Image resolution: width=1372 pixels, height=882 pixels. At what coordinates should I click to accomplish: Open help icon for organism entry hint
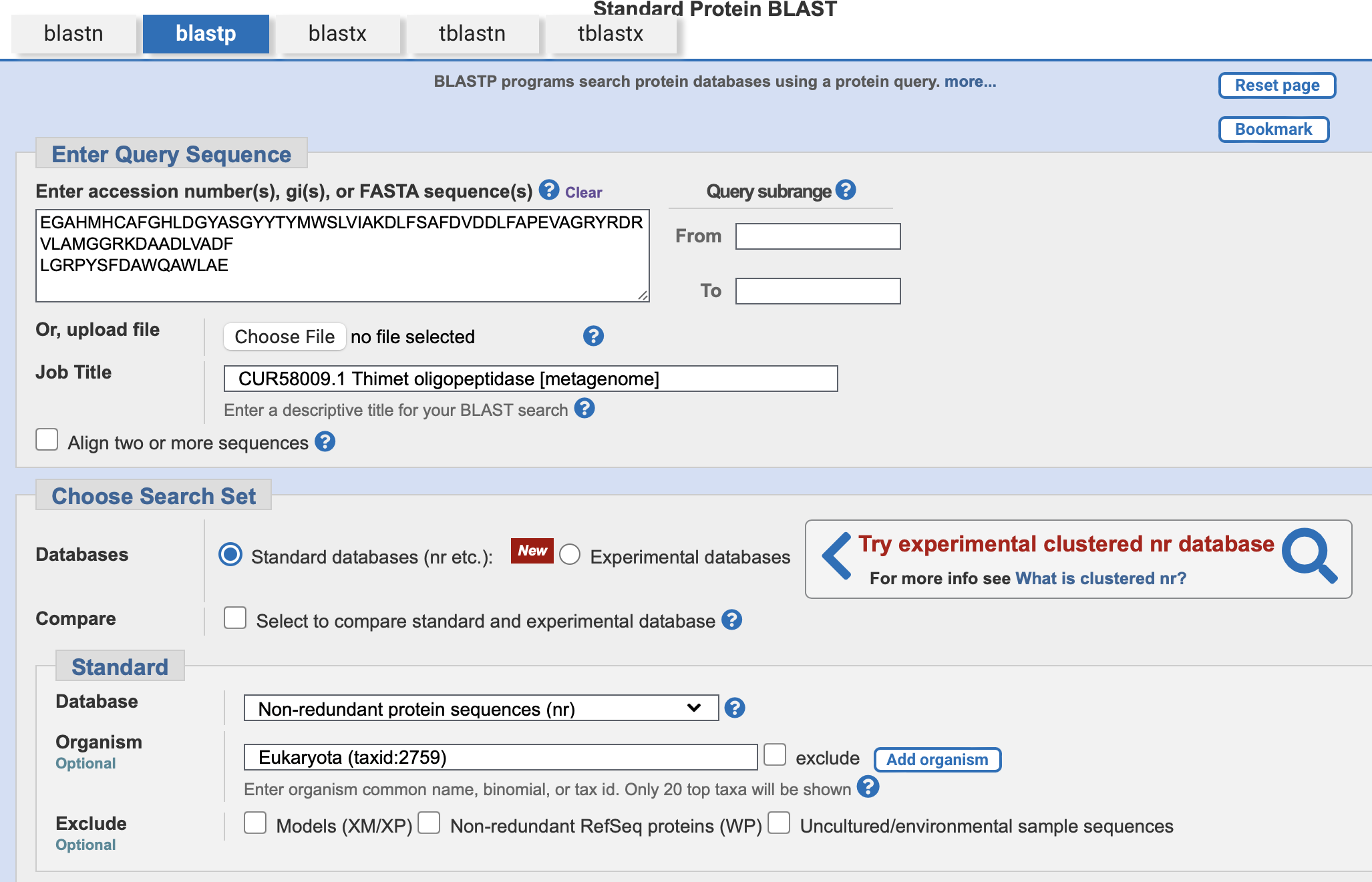coord(868,787)
